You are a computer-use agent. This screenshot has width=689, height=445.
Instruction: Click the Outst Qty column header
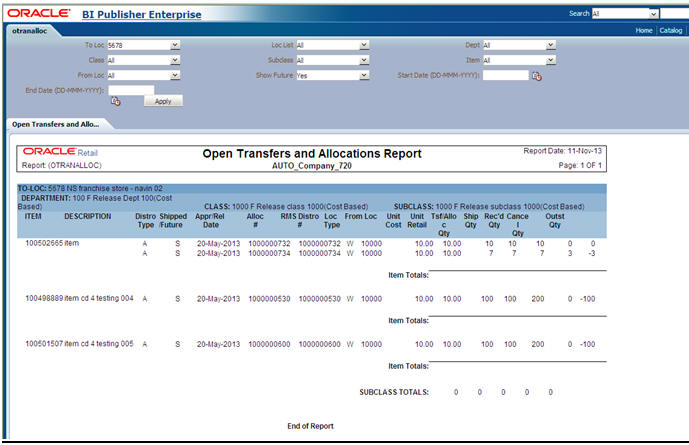tap(555, 221)
